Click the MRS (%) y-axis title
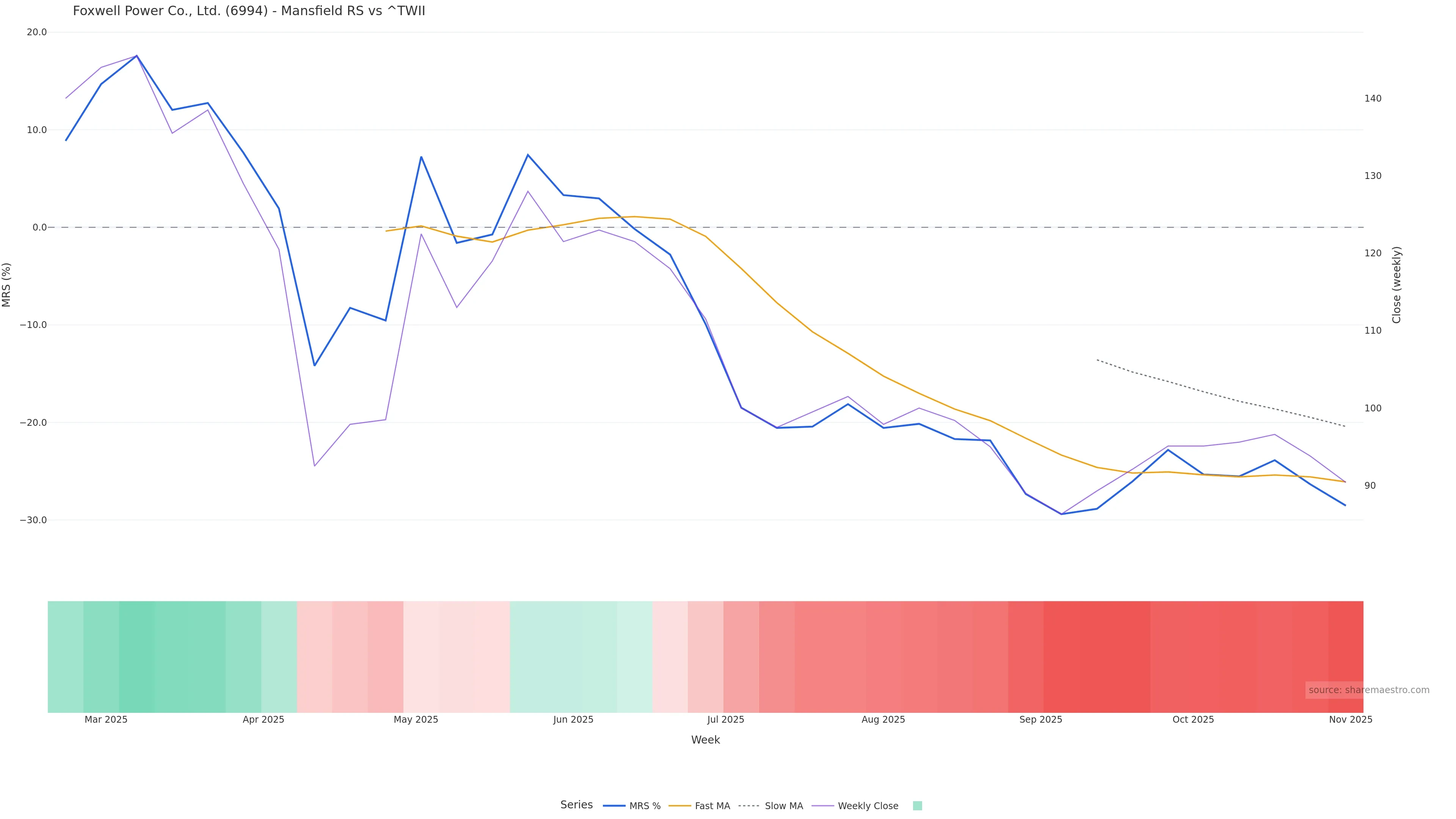 (7, 285)
